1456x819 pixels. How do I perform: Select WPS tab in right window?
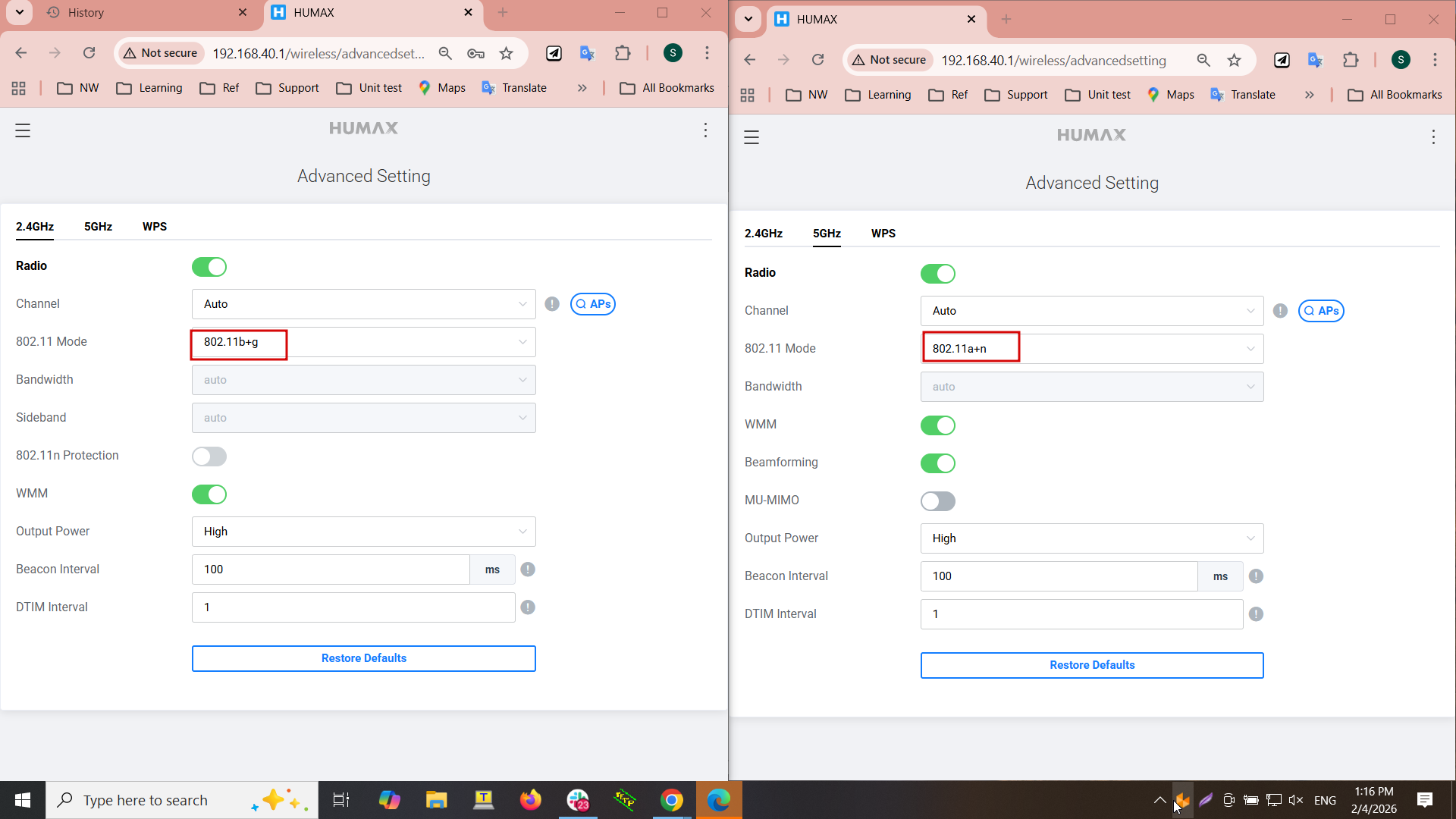(x=883, y=234)
